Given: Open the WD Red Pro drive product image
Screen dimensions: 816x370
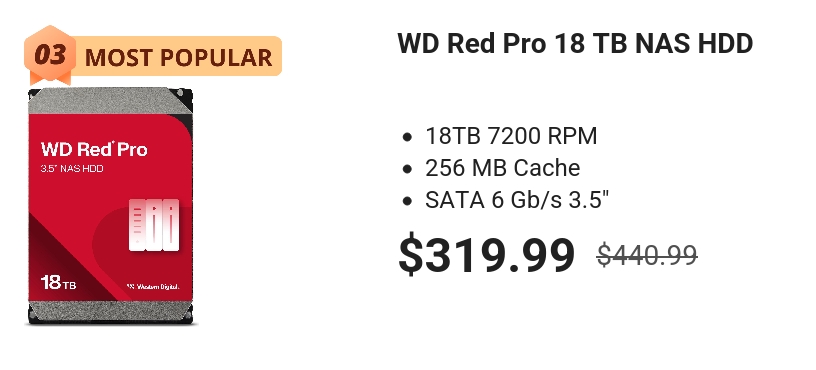Looking at the screenshot, I should tap(110, 207).
